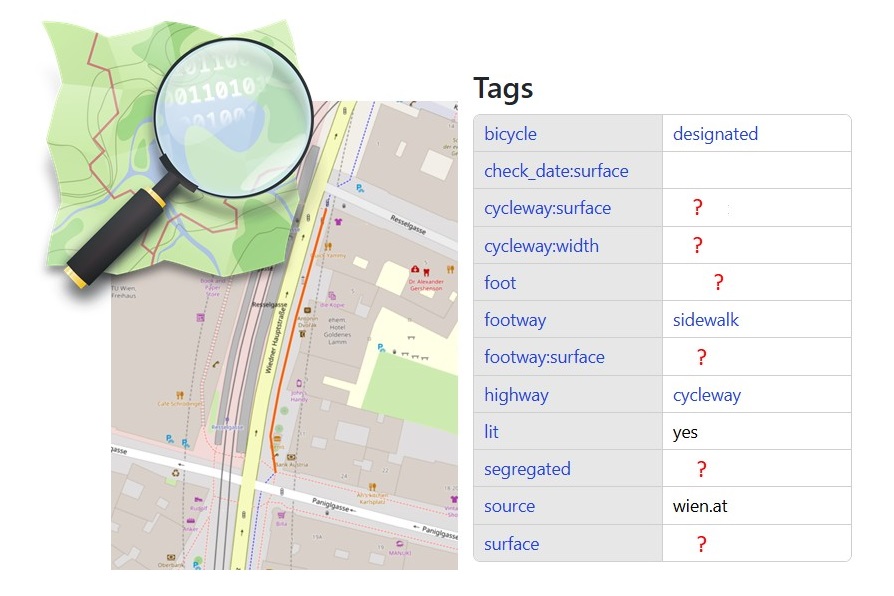Click the segregated tag key link

point(527,469)
